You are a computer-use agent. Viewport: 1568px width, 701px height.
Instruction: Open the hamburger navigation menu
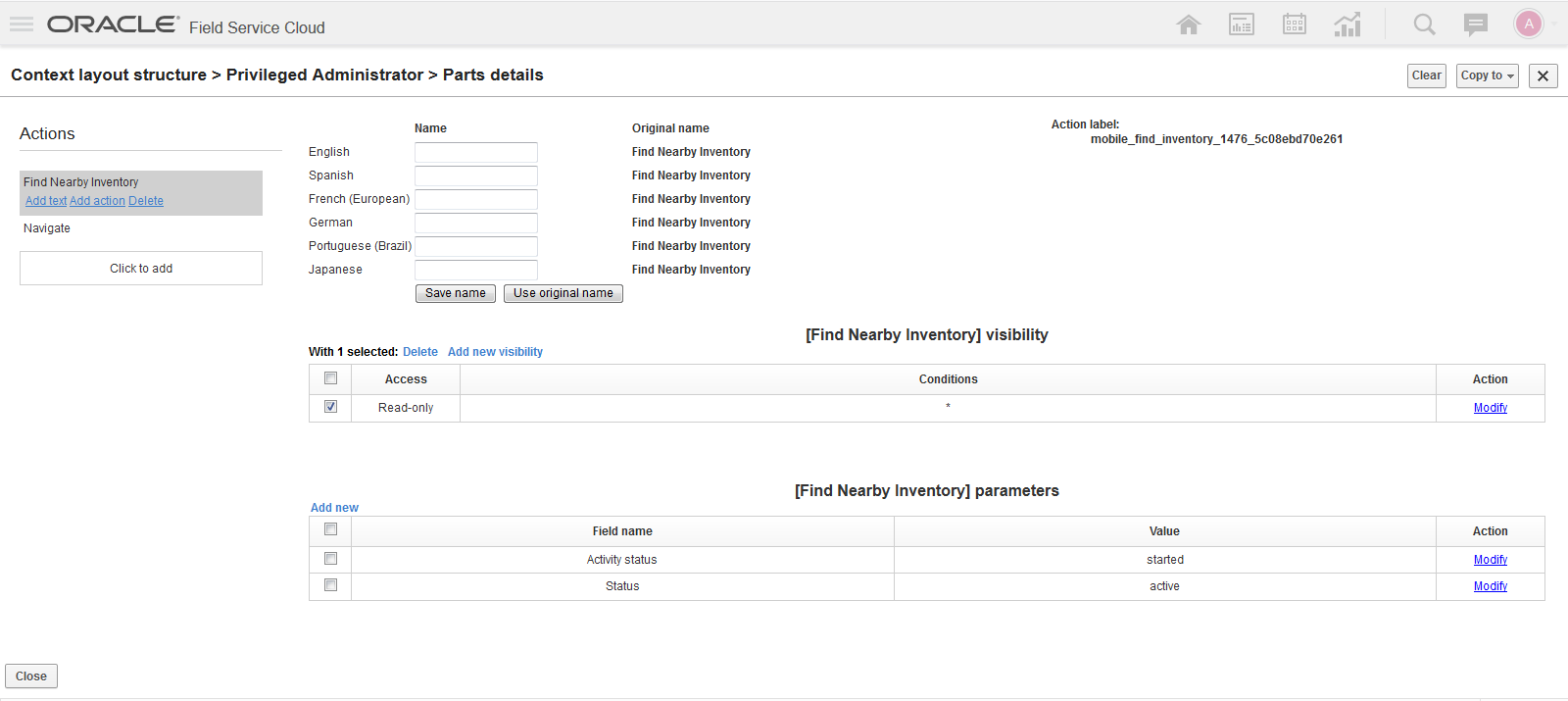coord(22,25)
